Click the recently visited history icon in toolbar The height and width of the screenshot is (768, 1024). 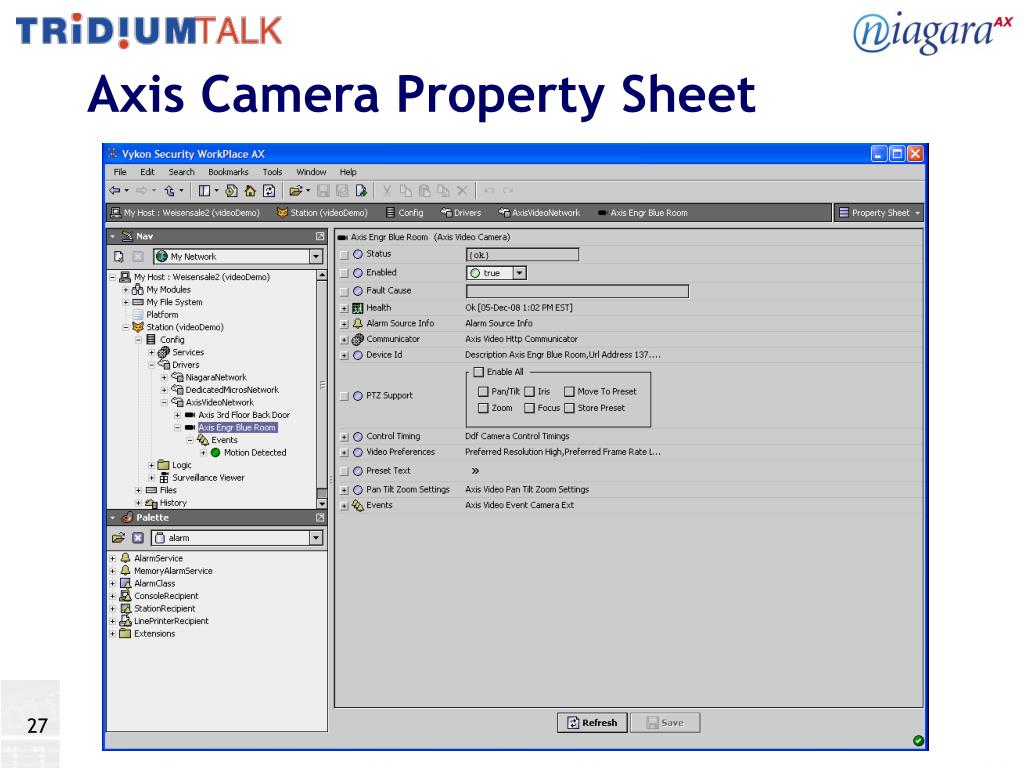pyautogui.click(x=231, y=191)
